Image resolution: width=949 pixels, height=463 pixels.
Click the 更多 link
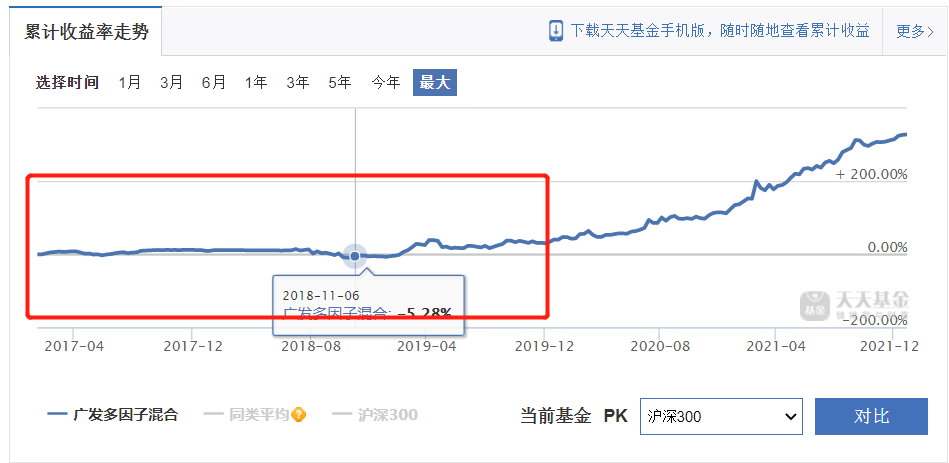click(x=915, y=31)
